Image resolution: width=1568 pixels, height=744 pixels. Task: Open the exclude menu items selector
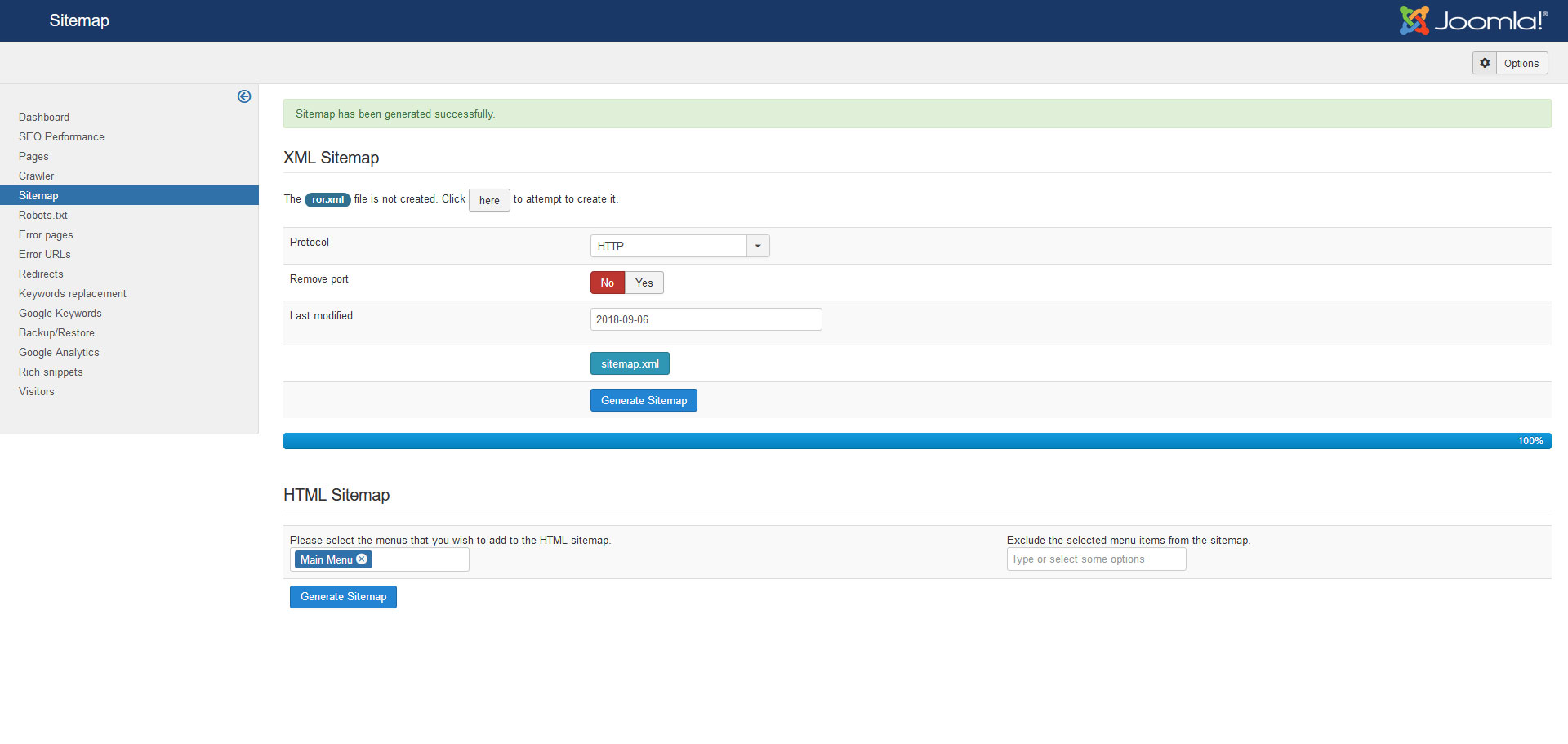click(x=1096, y=559)
